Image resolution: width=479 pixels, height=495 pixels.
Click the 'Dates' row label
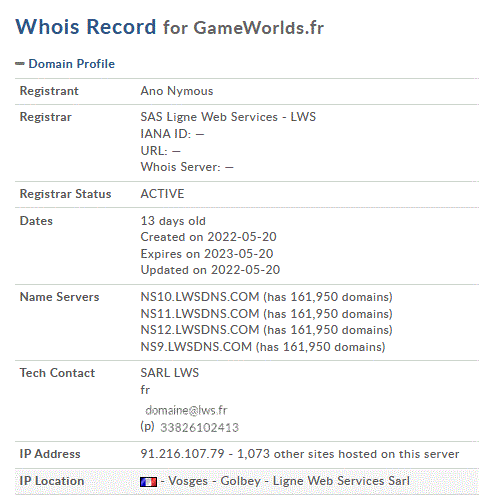36,221
